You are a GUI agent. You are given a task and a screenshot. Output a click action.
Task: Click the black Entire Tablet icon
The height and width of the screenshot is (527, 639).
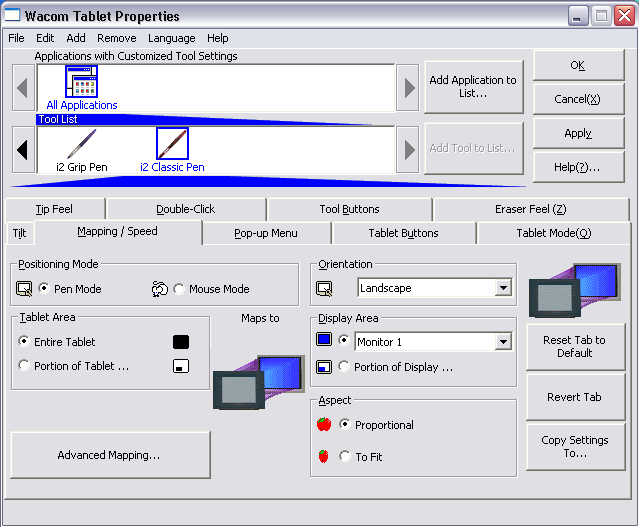pyautogui.click(x=181, y=342)
